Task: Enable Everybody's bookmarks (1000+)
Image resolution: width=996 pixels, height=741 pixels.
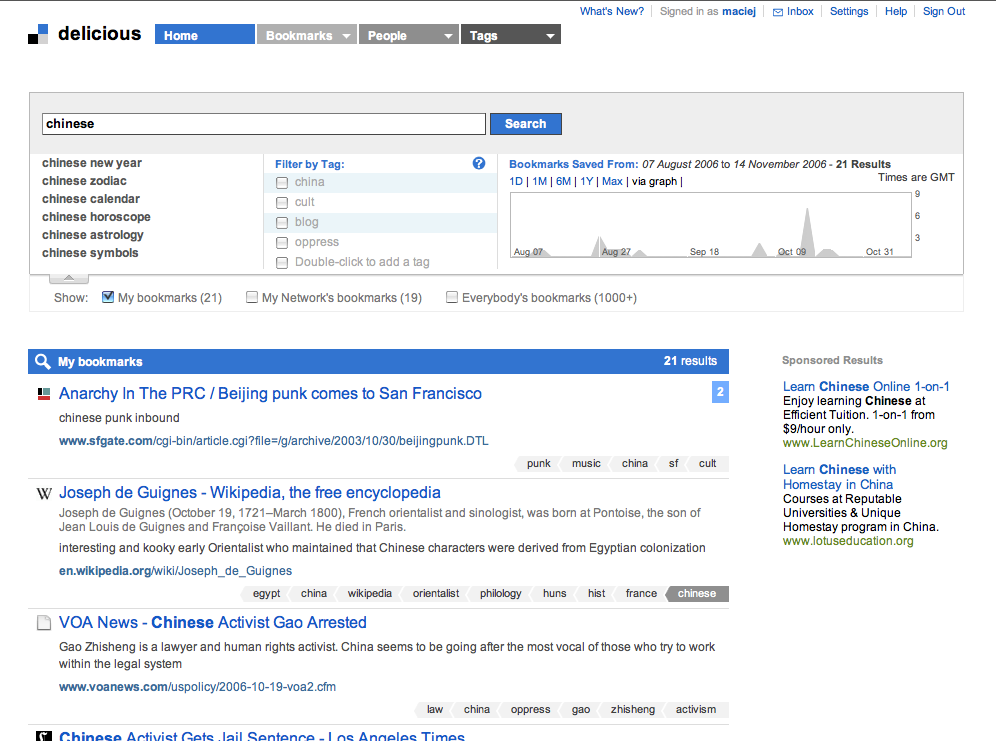Action: [452, 297]
